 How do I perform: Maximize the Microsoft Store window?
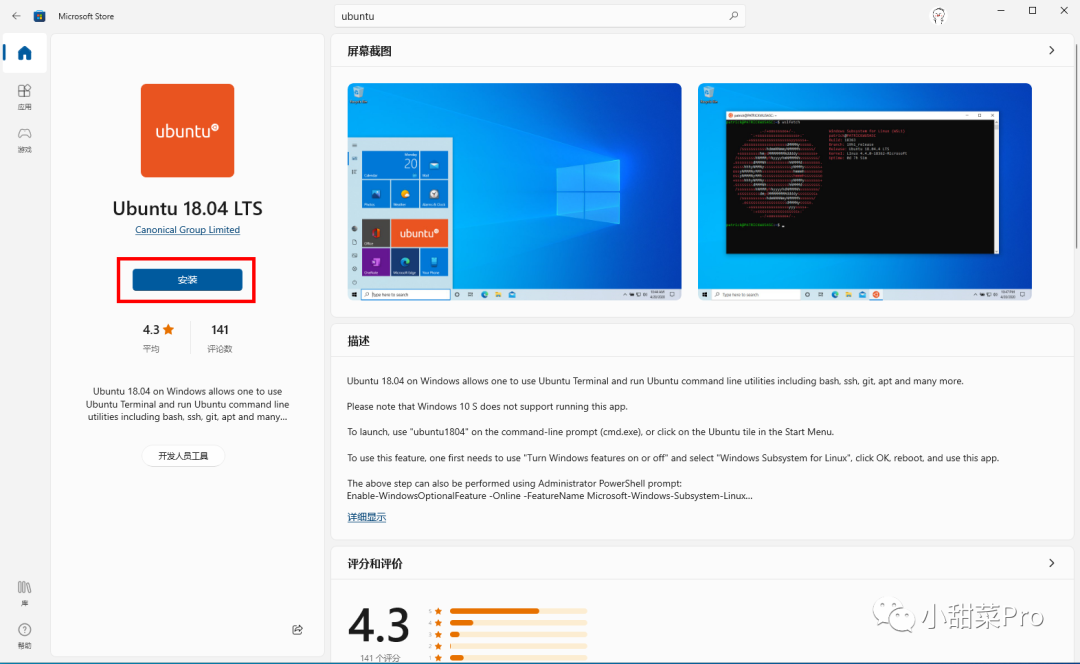point(1032,10)
